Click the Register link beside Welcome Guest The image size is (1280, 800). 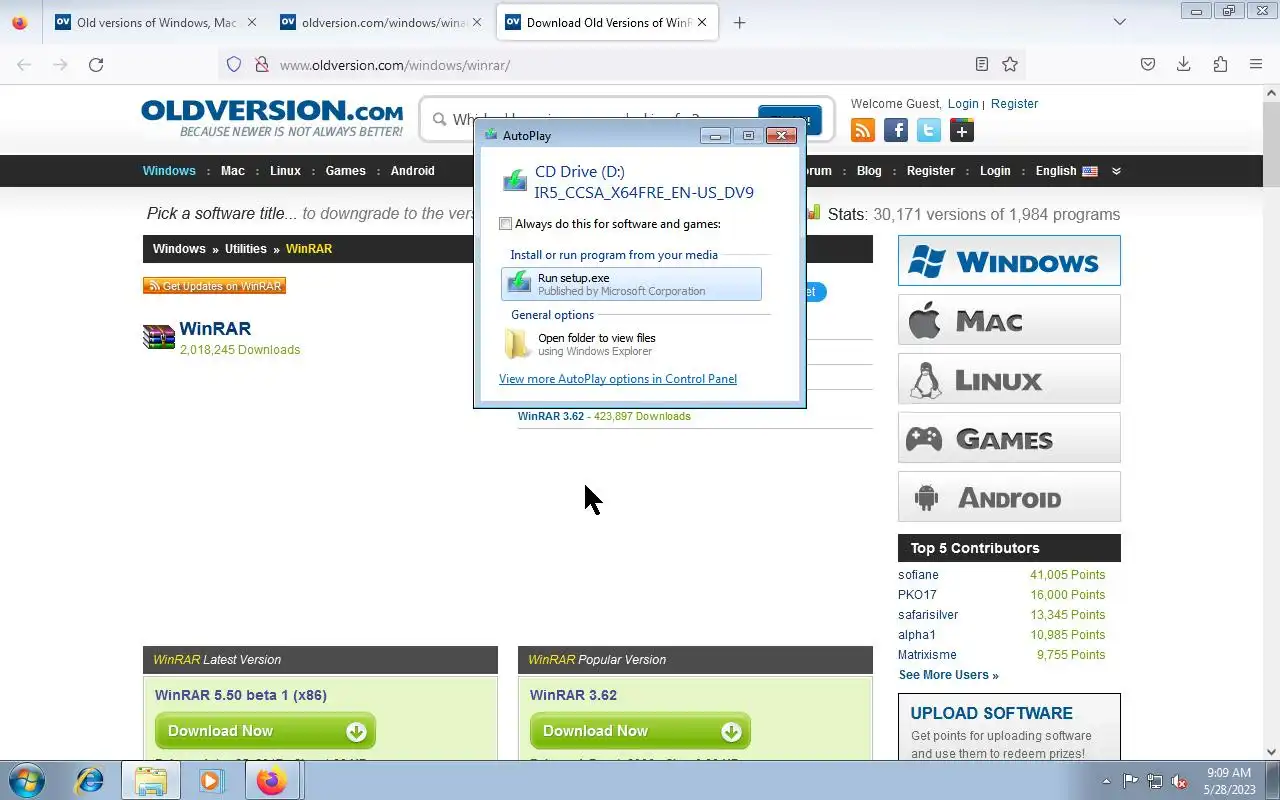click(x=1014, y=104)
